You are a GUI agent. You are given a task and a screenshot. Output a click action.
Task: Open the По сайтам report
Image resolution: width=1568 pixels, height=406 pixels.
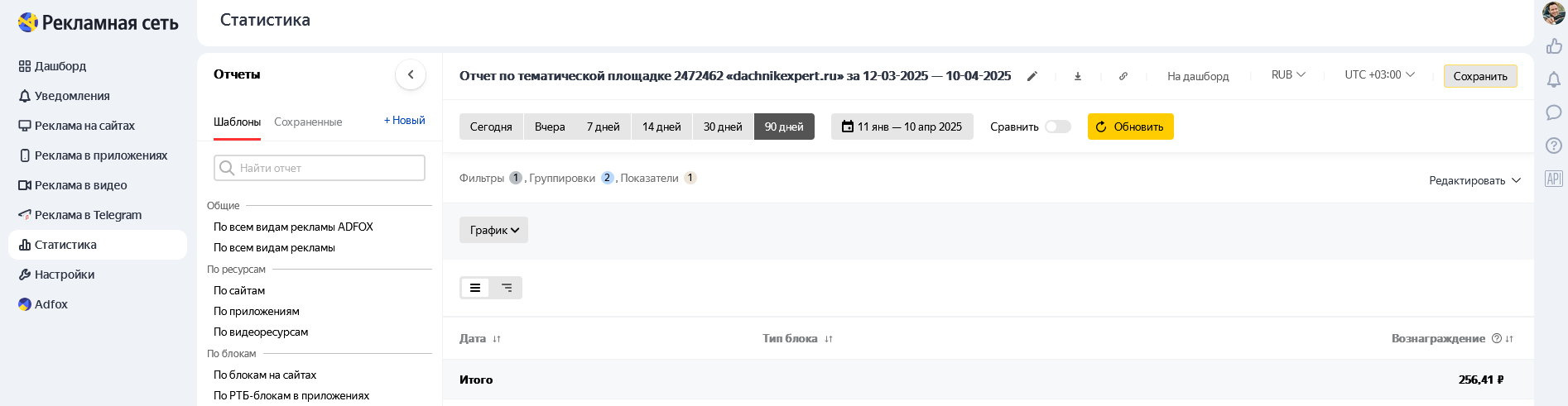point(239,290)
